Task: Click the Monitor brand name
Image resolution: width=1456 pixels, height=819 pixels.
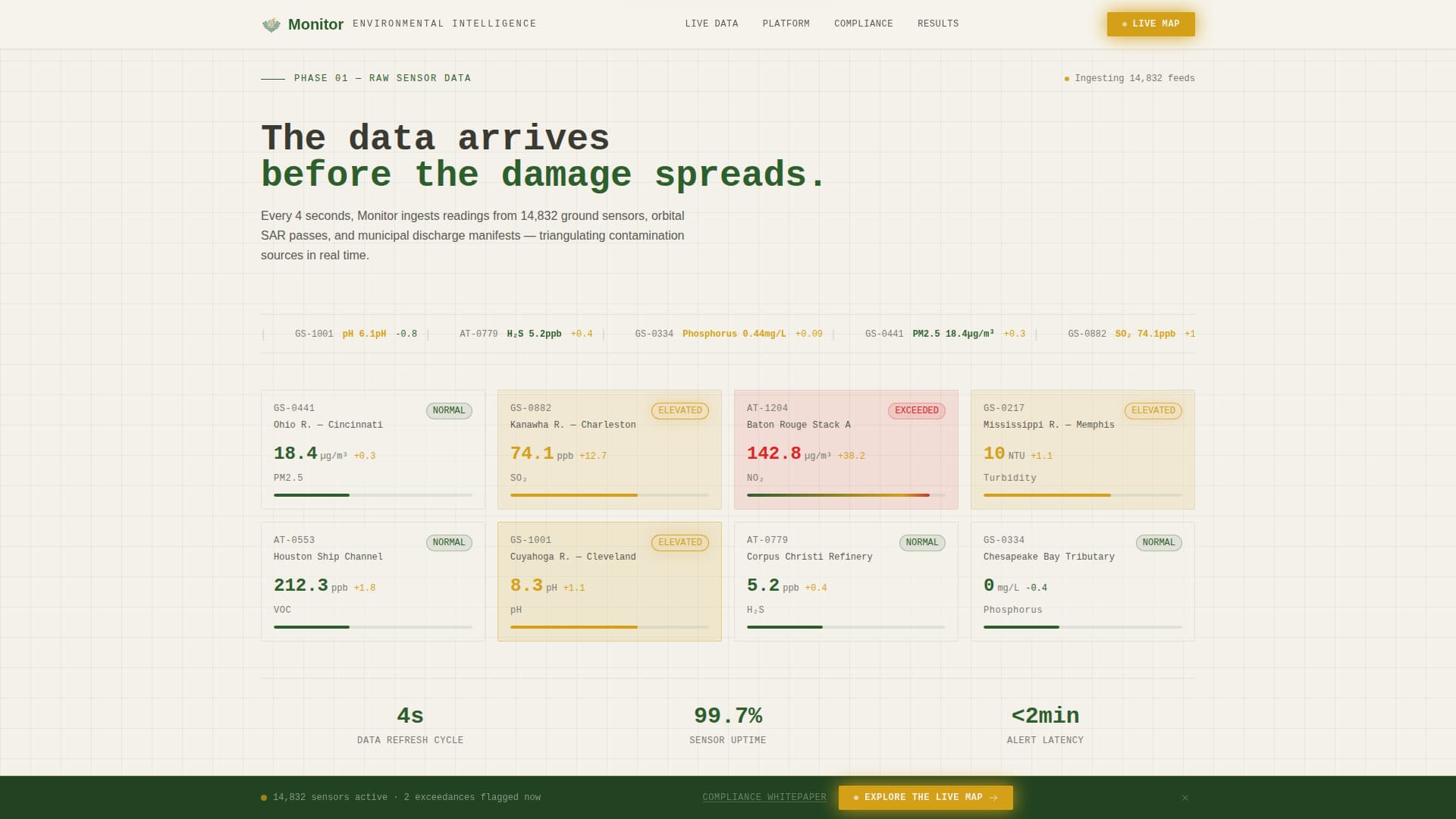Action: click(315, 24)
